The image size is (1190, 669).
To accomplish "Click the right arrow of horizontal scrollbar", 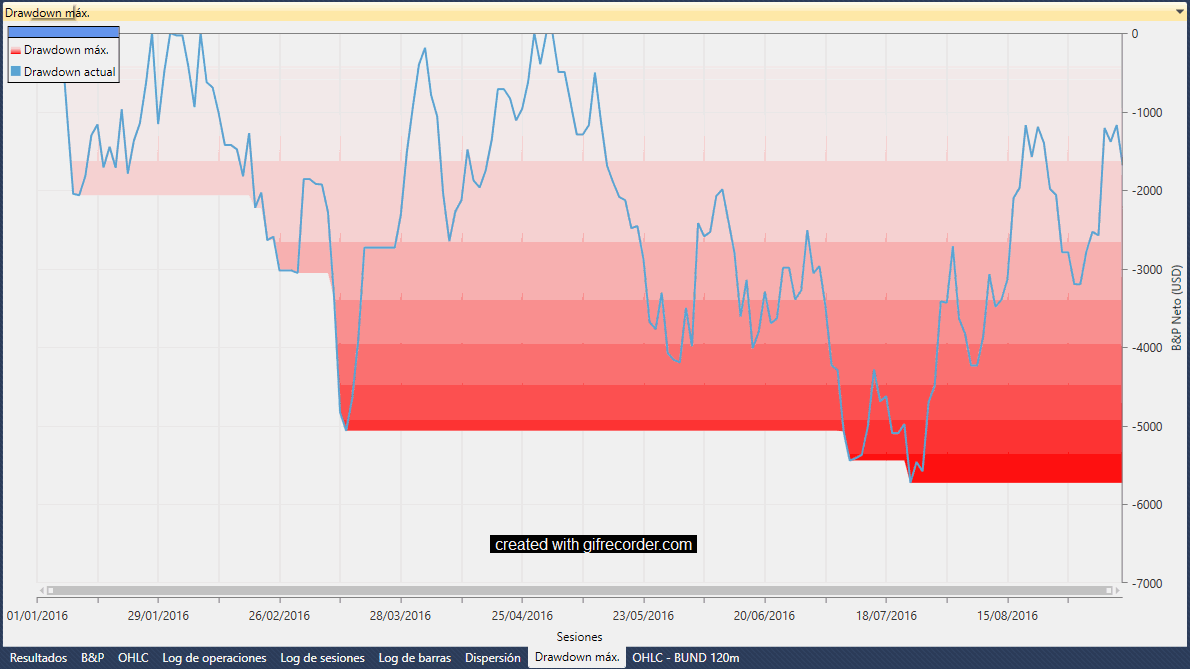I will pyautogui.click(x=1117, y=590).
